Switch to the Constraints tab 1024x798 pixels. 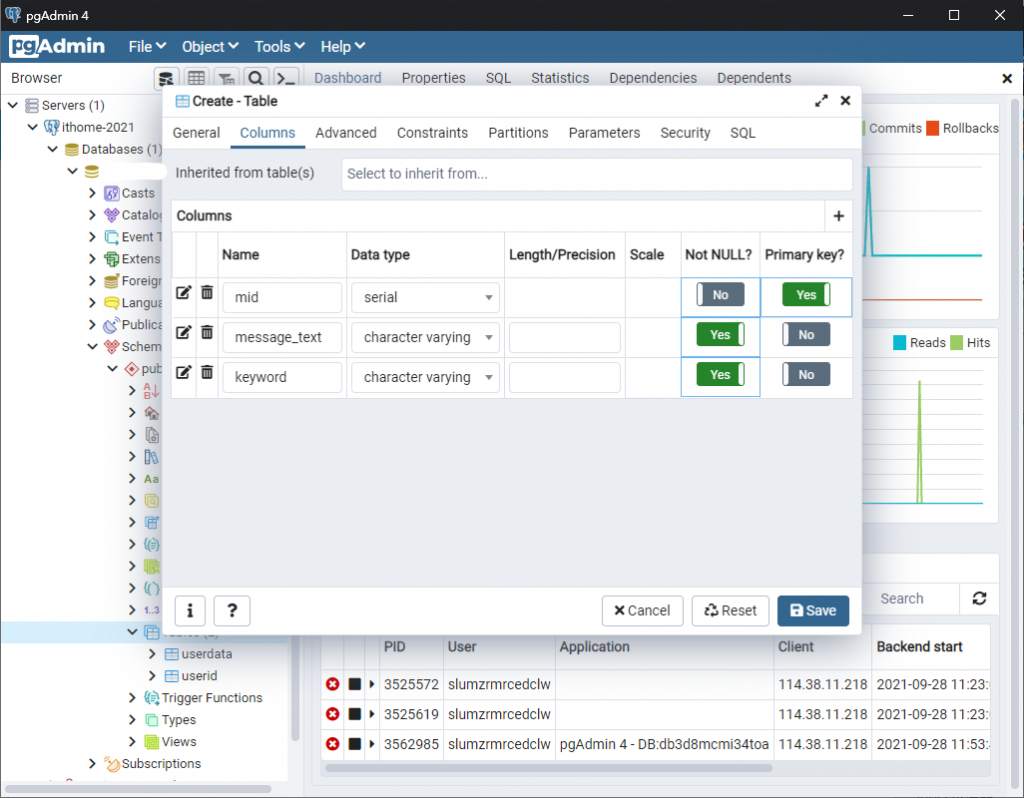coord(432,133)
